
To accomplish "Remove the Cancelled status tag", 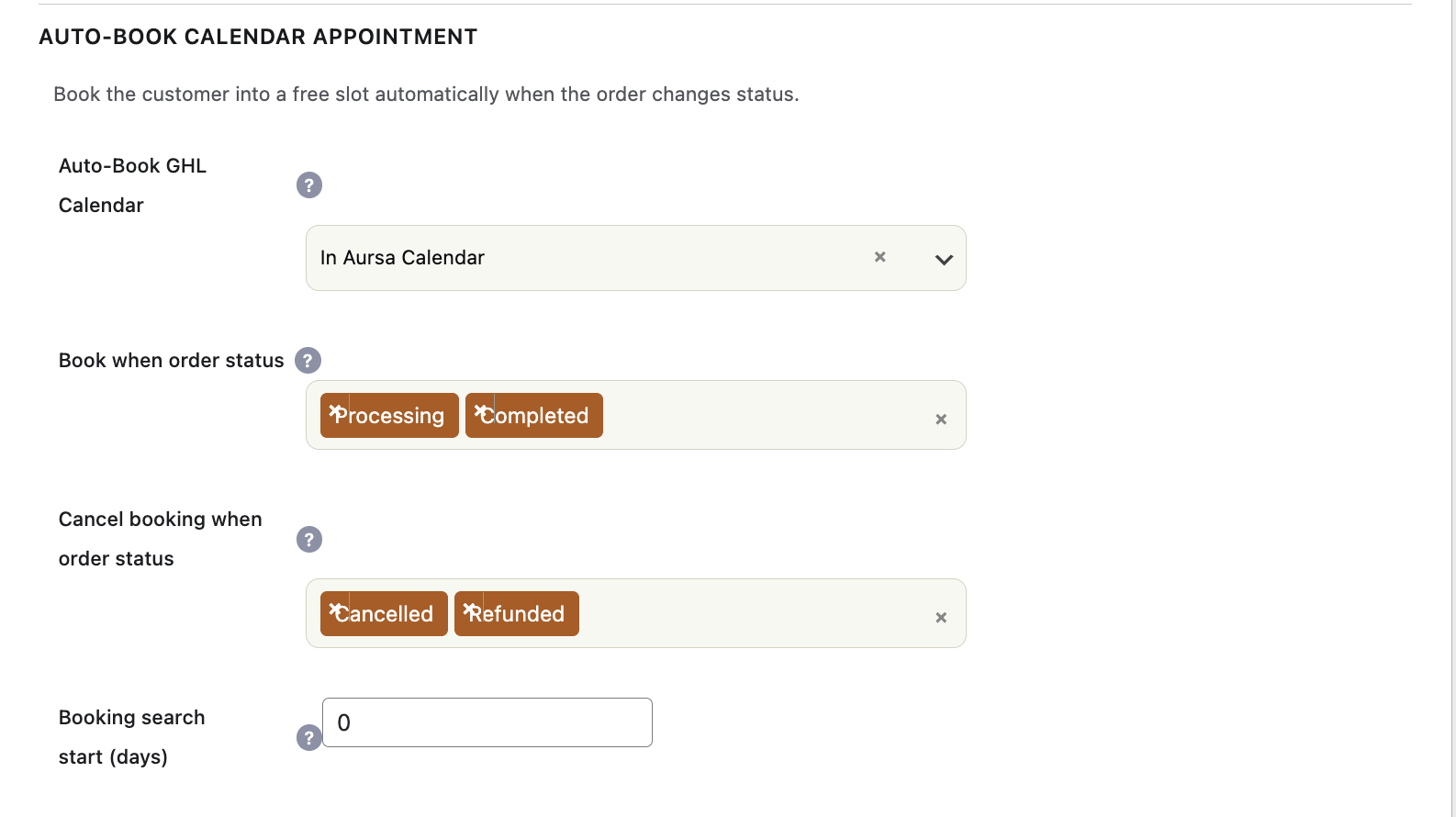I will (335, 610).
